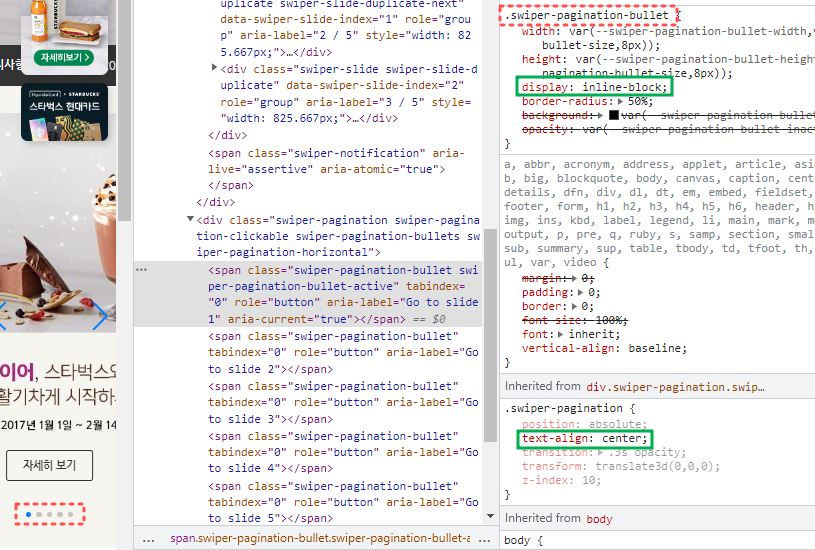Edit the text-align: center declaration

pyautogui.click(x=585, y=439)
